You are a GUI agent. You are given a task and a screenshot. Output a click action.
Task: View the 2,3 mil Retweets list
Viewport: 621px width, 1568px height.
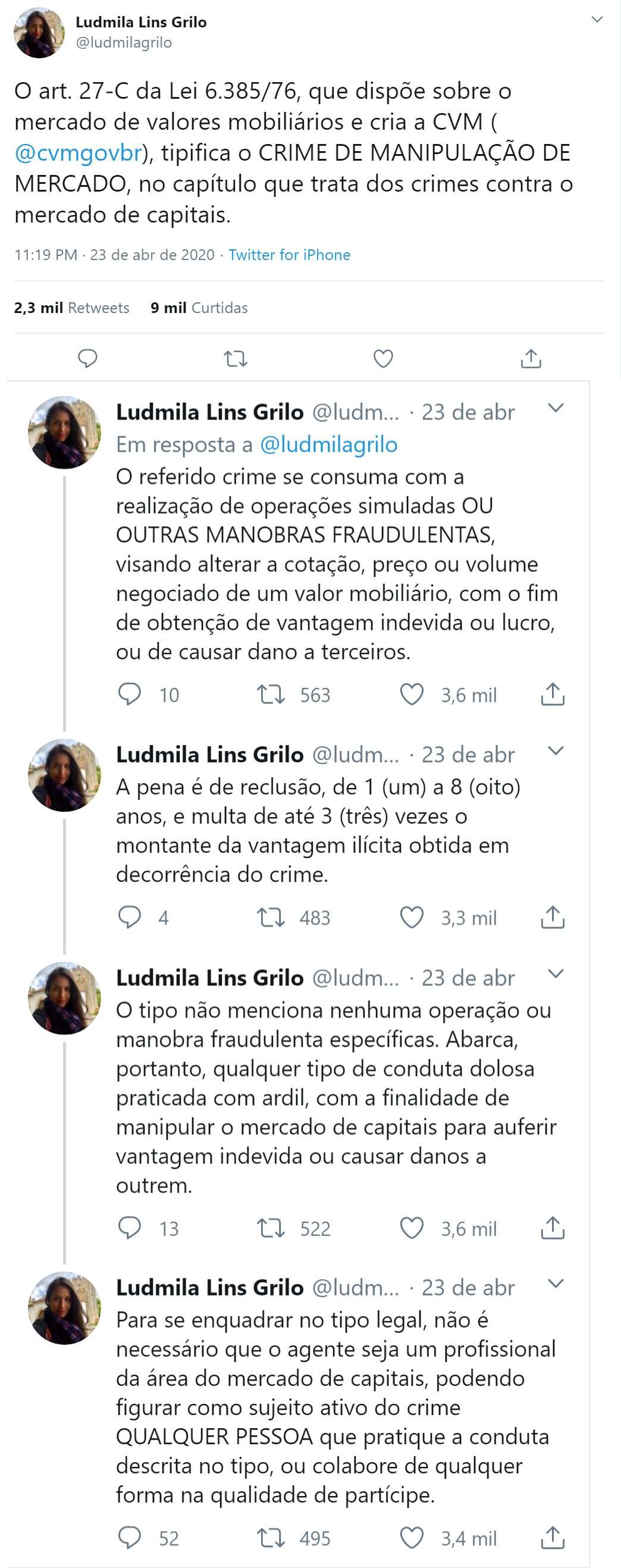(x=72, y=308)
